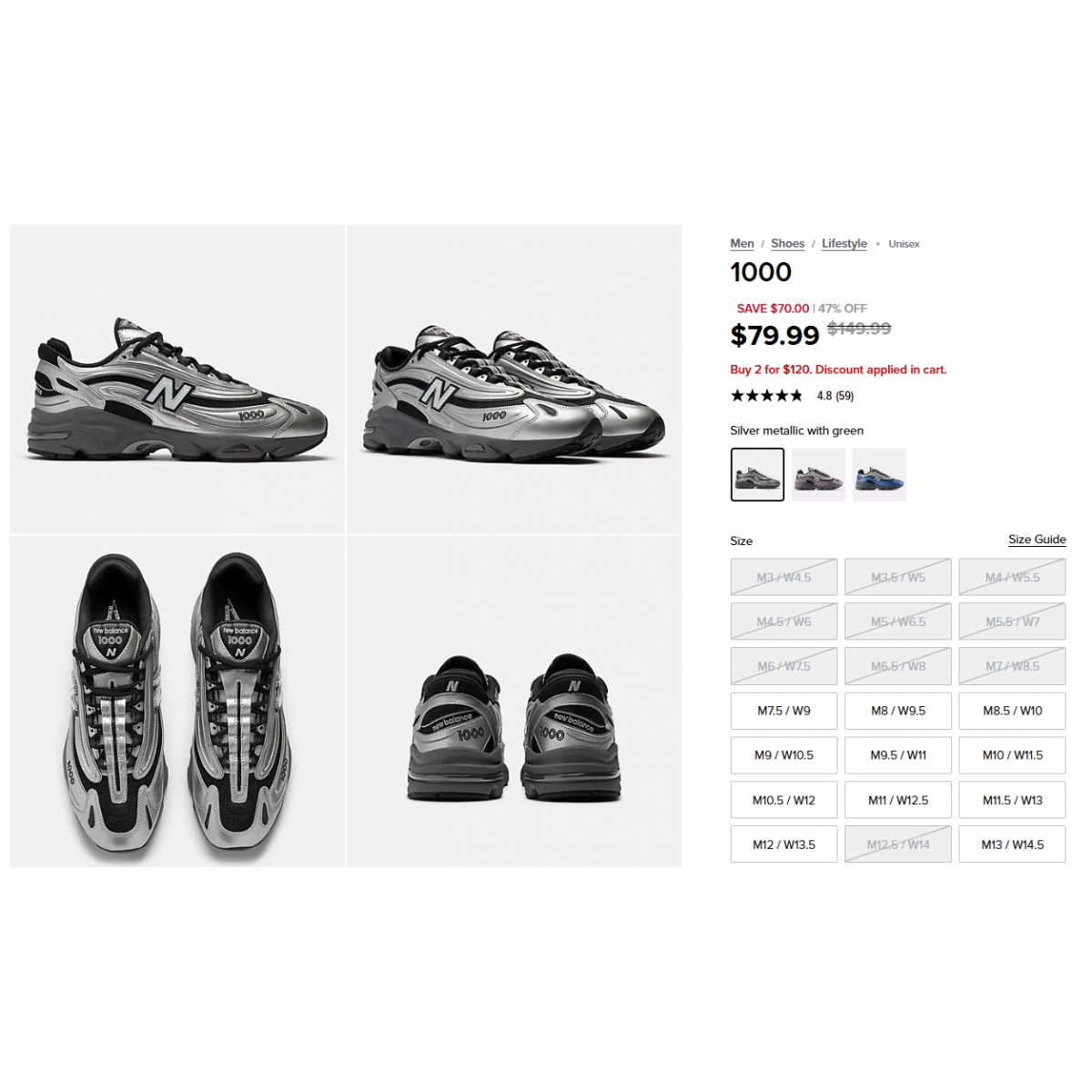
Task: Open the side-view single shoe image
Action: pos(177,379)
